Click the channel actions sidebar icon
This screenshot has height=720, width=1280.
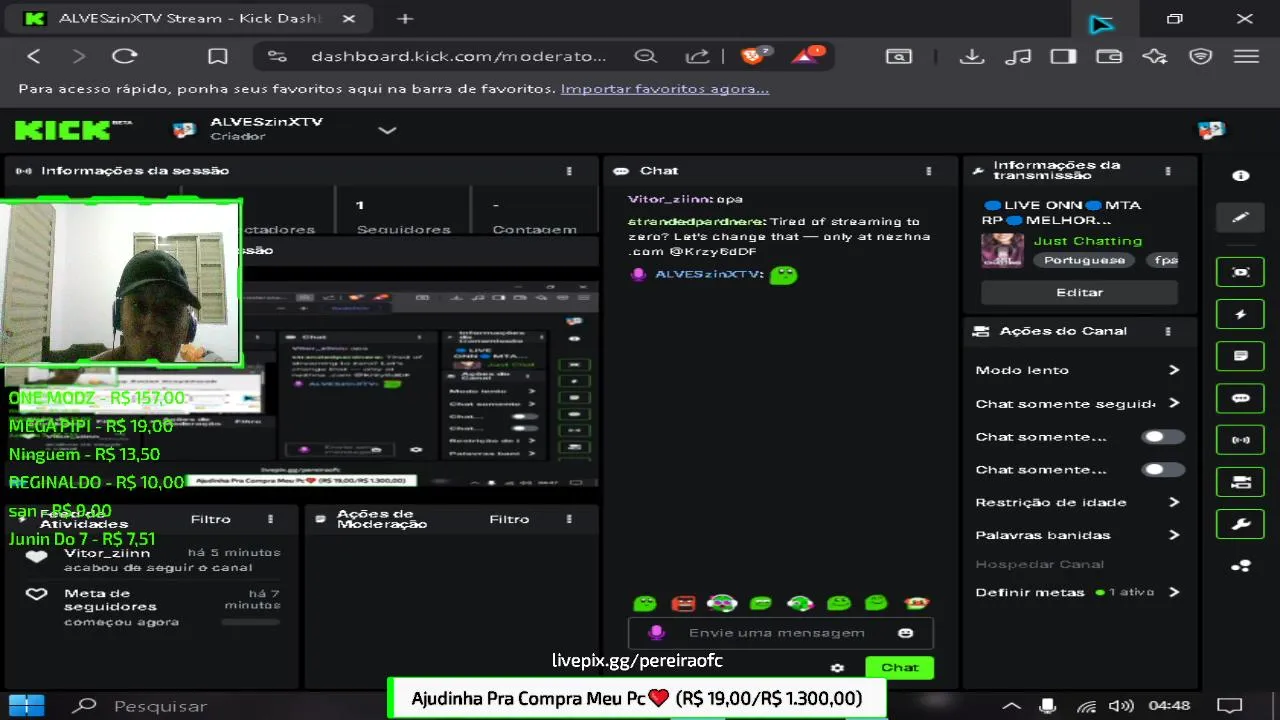[x=1241, y=482]
